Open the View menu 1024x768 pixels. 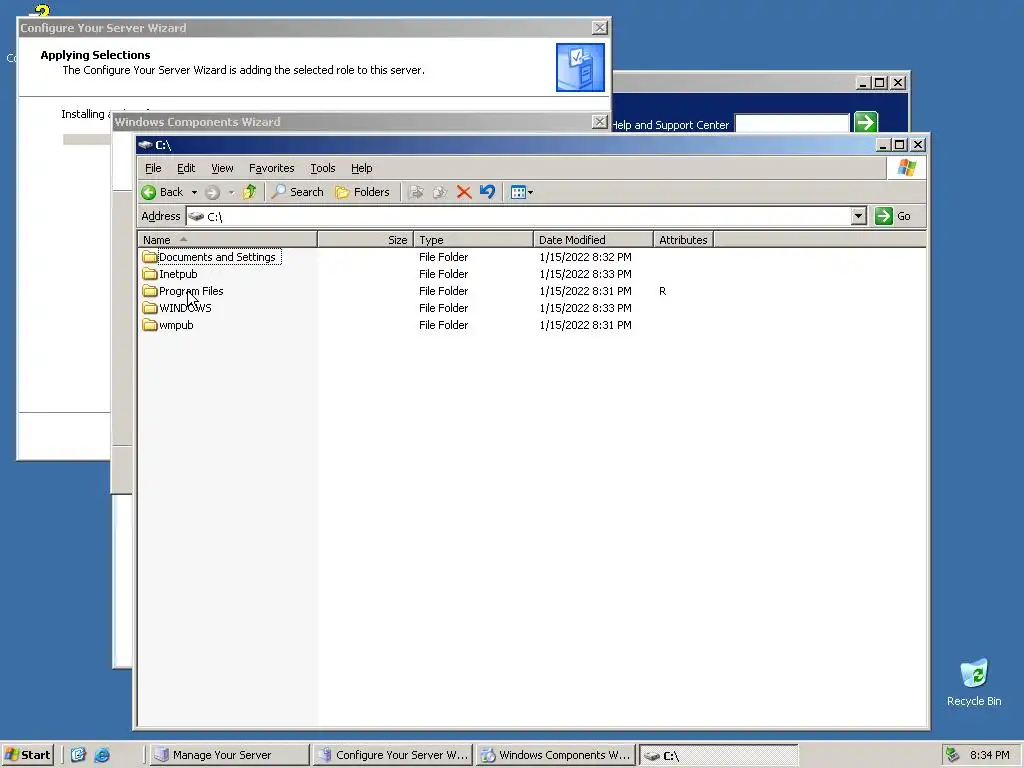(x=222, y=168)
